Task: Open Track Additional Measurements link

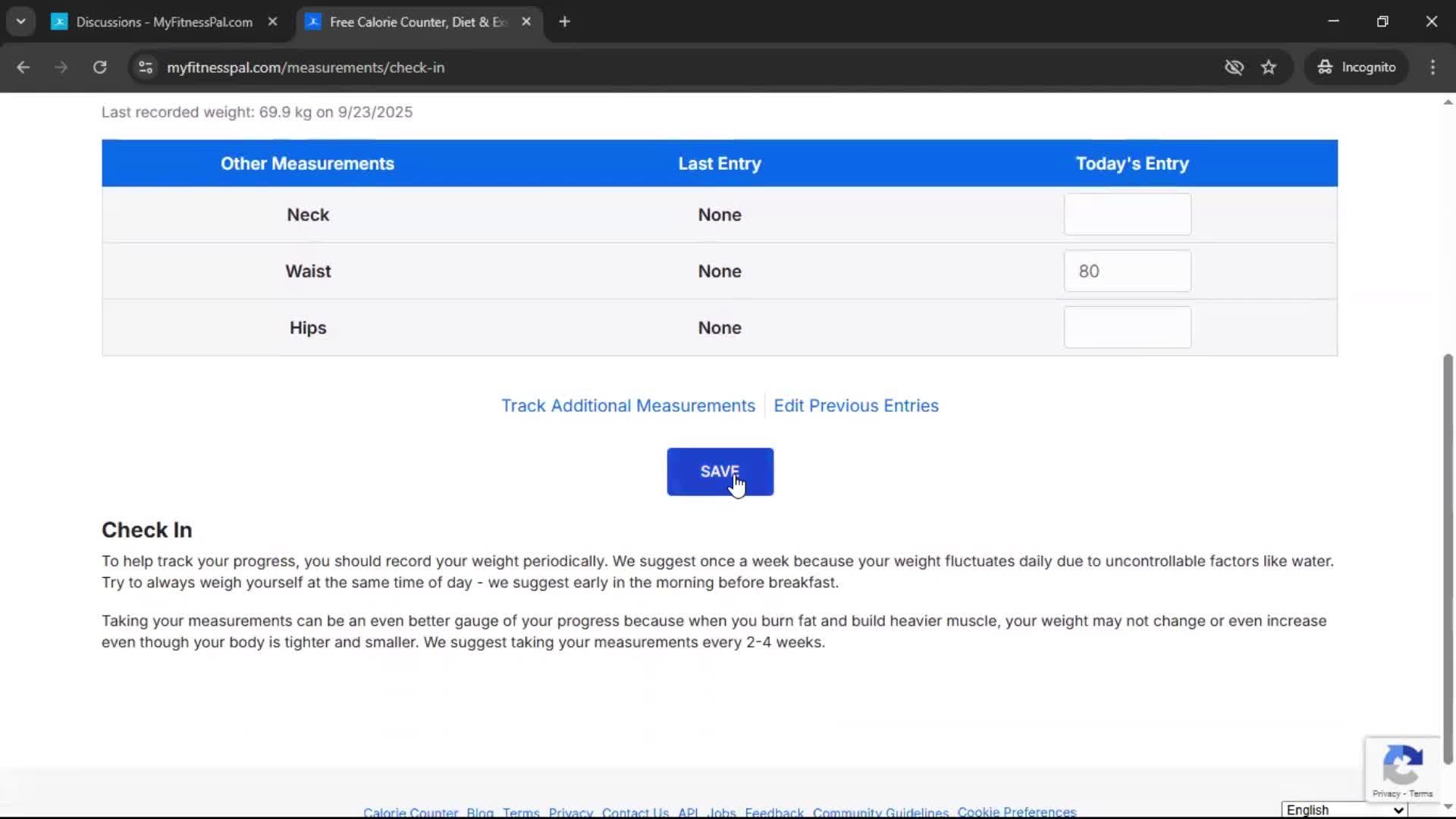Action: pyautogui.click(x=628, y=406)
